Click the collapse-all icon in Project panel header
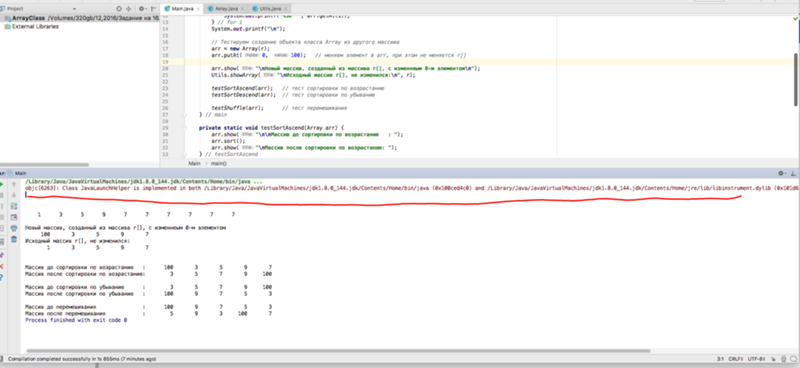The image size is (800, 368). tap(129, 9)
